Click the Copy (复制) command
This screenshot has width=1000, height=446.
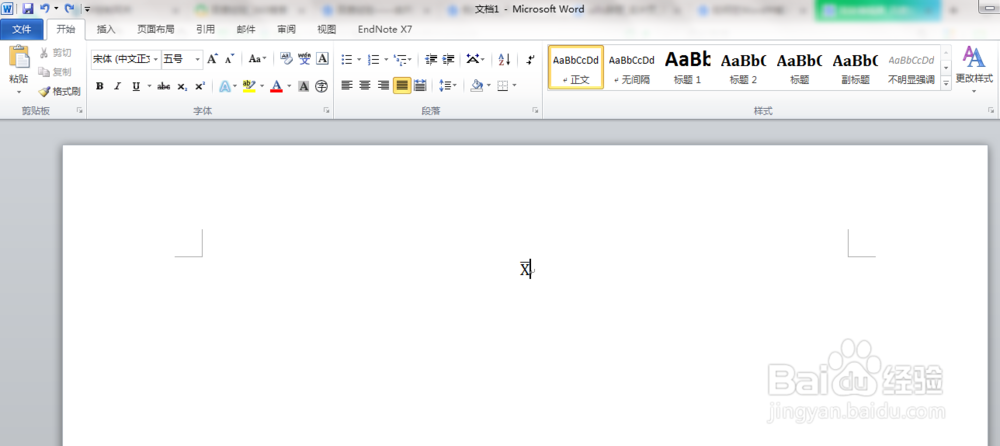point(55,72)
